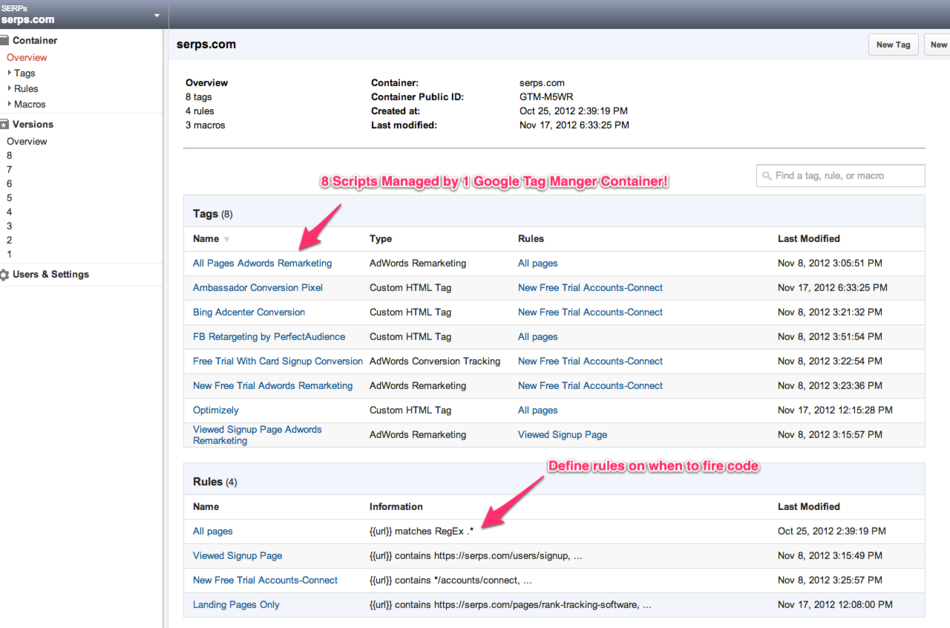Click the Users & Settings gear icon
Viewport: 950px width, 628px height.
coord(4,275)
